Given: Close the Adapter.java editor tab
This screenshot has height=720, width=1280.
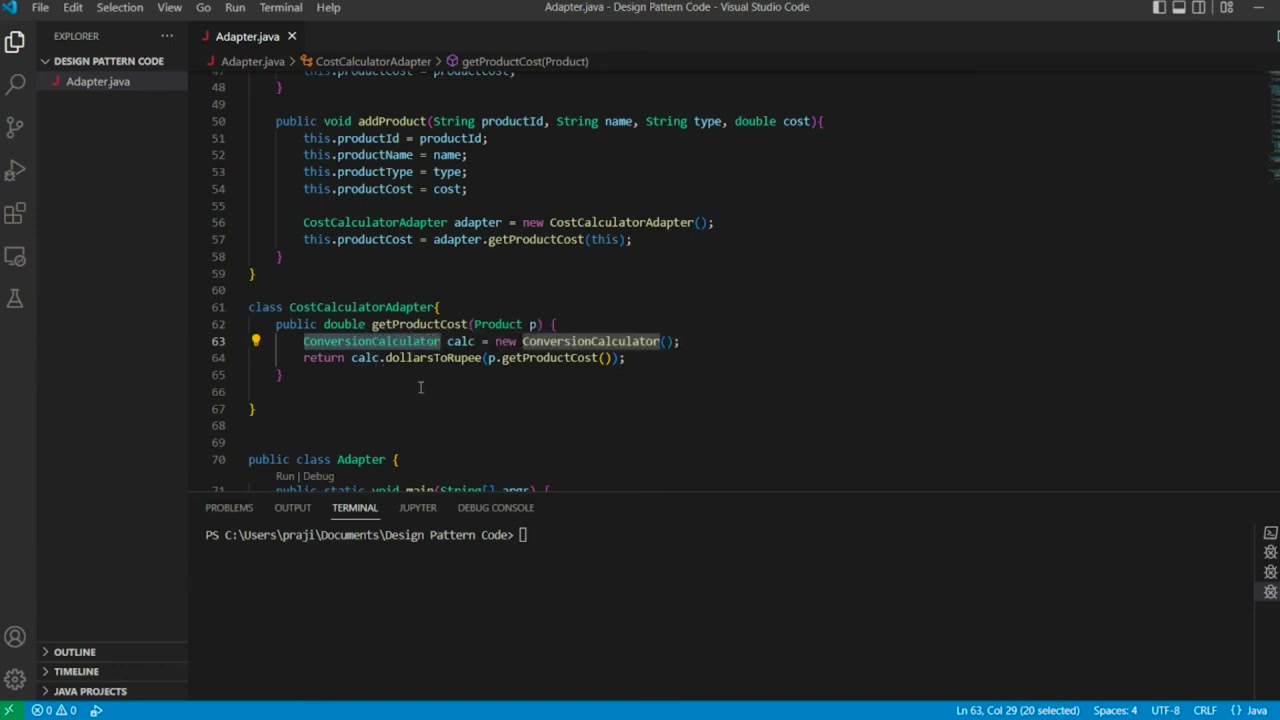Looking at the screenshot, I should pyautogui.click(x=292, y=36).
